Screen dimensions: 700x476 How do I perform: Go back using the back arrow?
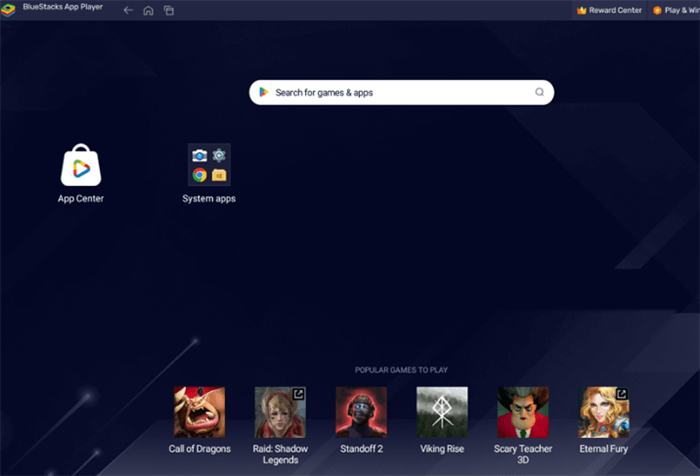tap(128, 10)
